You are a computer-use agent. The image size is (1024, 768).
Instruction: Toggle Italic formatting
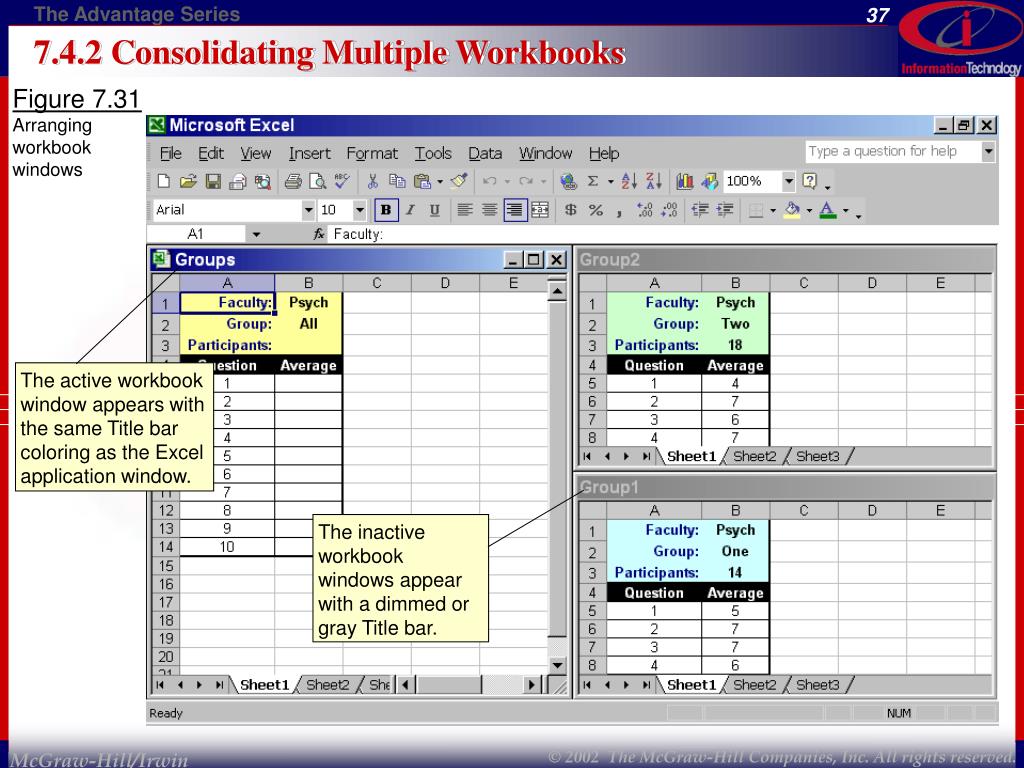[x=410, y=210]
